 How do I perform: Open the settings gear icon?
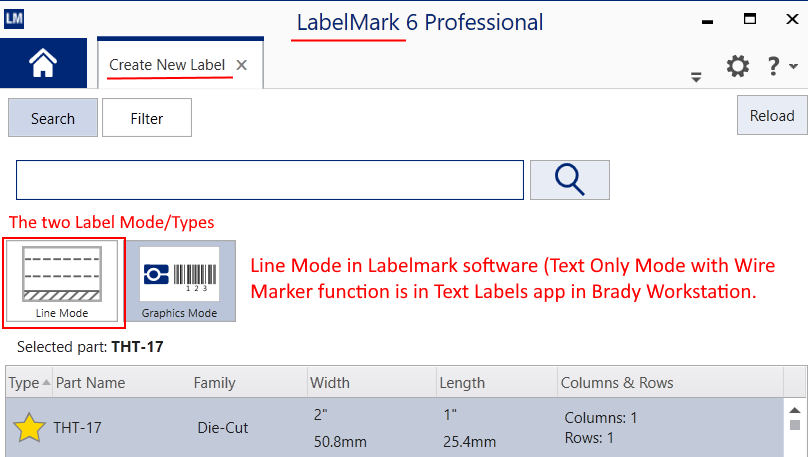(x=737, y=66)
